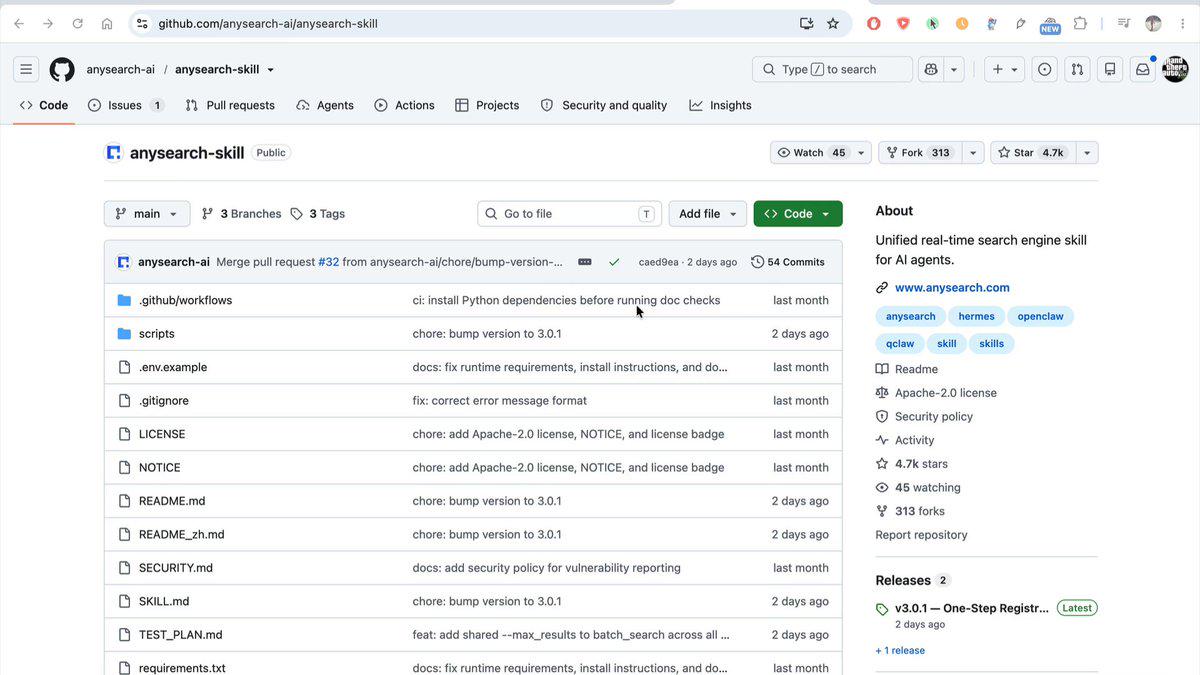The width and height of the screenshot is (1200, 675).
Task: Click the Type / to search box
Action: tap(832, 69)
